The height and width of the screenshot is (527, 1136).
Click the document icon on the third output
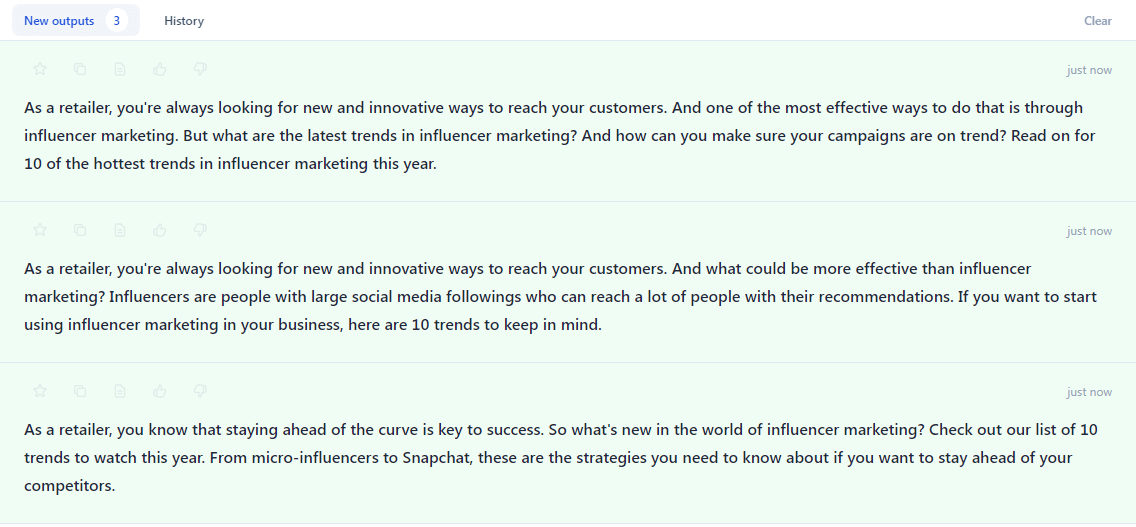120,391
